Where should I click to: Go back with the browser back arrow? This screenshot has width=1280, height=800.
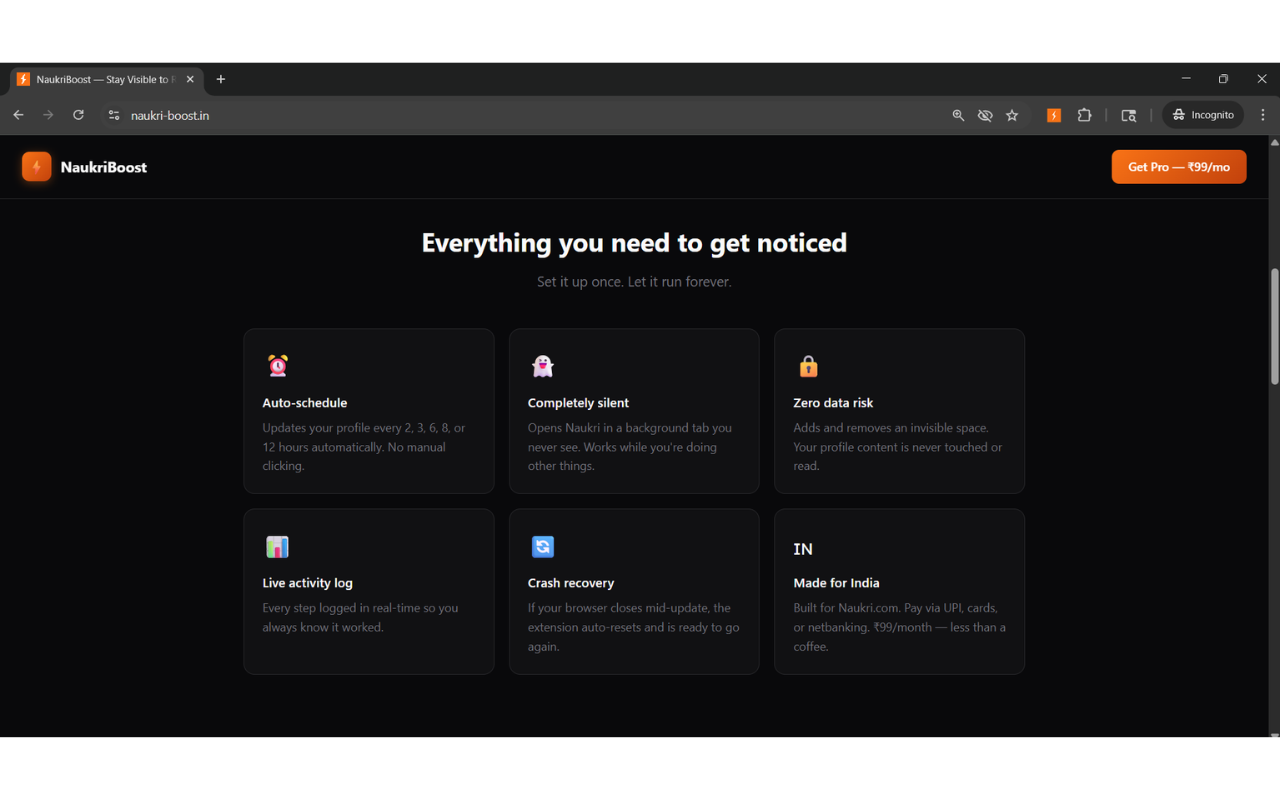point(18,115)
